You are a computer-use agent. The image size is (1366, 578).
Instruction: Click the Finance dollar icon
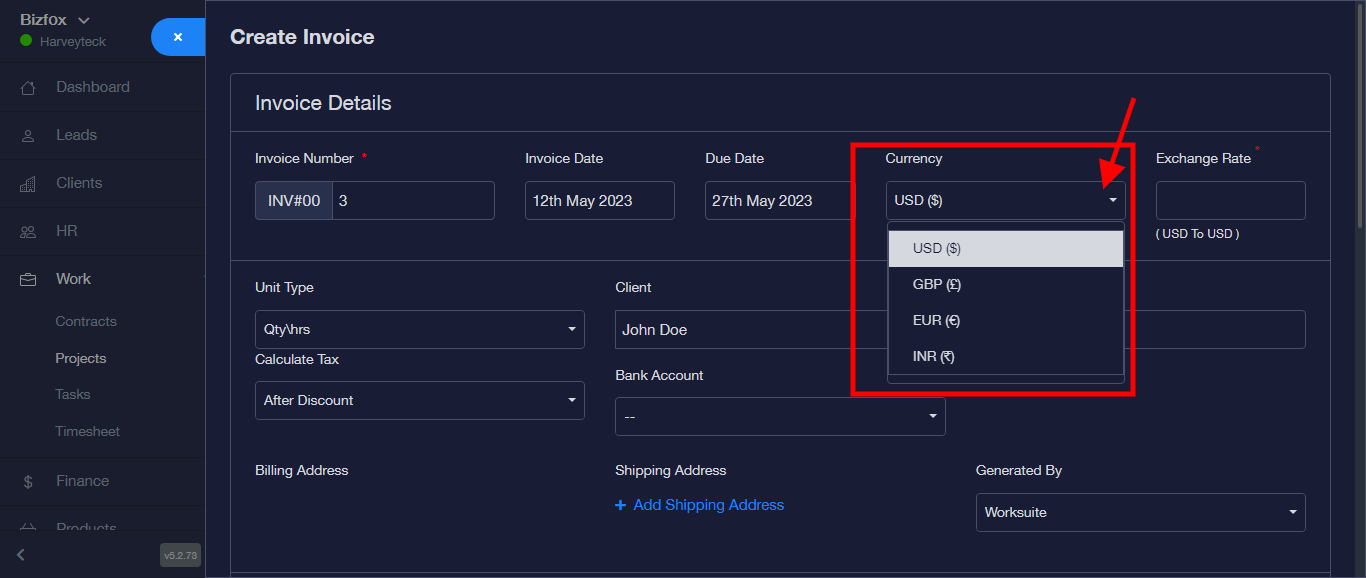29,482
